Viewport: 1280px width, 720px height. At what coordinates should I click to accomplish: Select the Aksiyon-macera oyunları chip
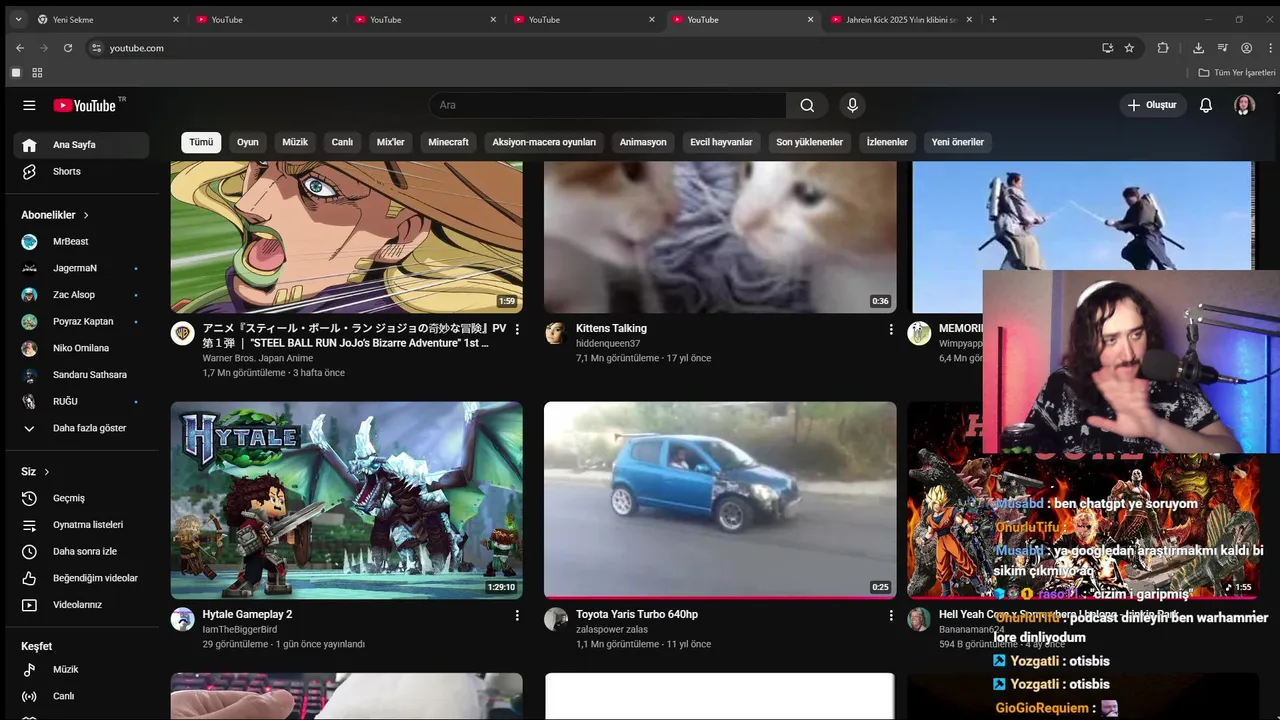pyautogui.click(x=544, y=142)
